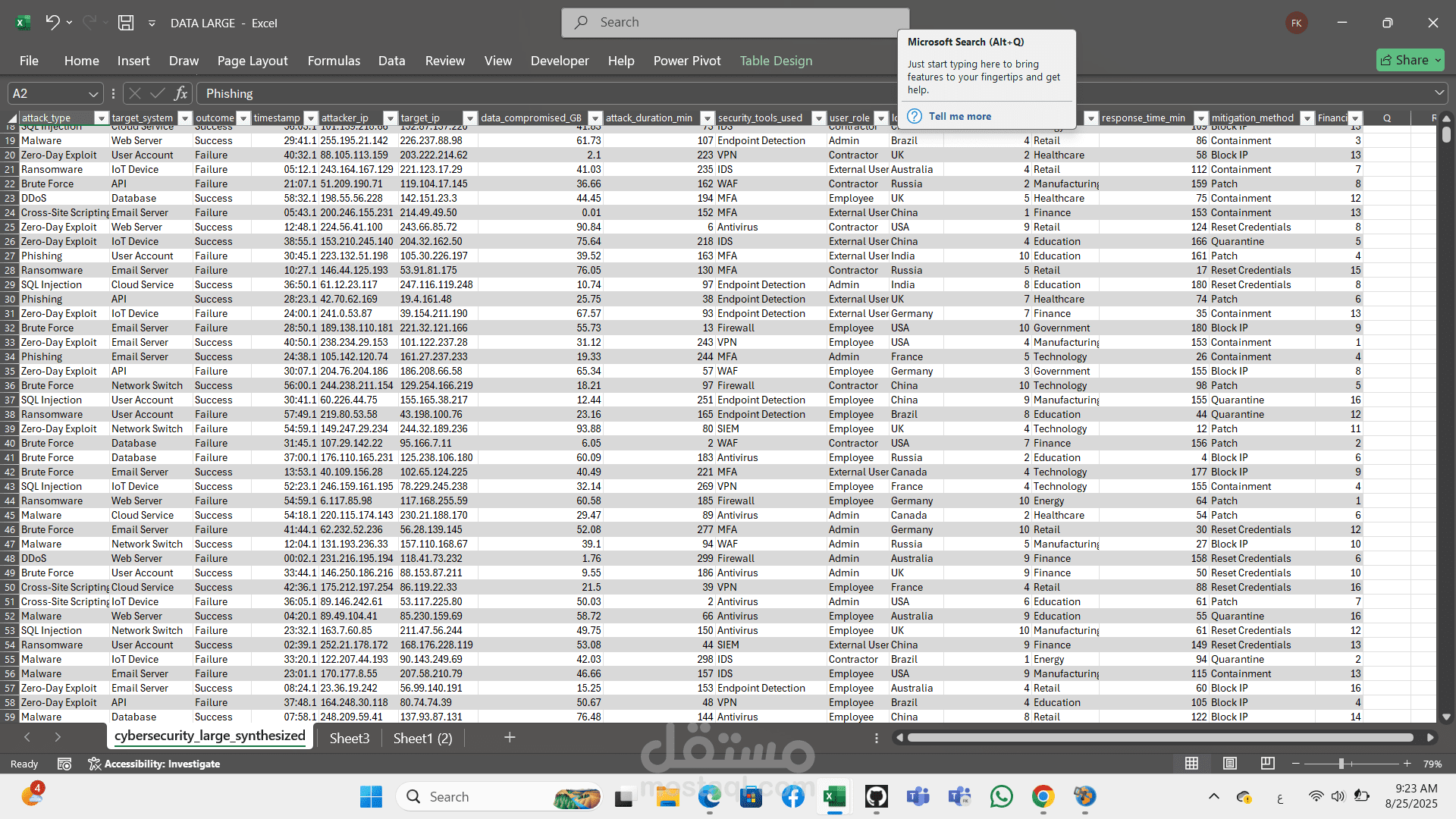Screen dimensions: 1456x819
Task: Open WhatsApp from the Windows taskbar
Action: tap(1001, 797)
